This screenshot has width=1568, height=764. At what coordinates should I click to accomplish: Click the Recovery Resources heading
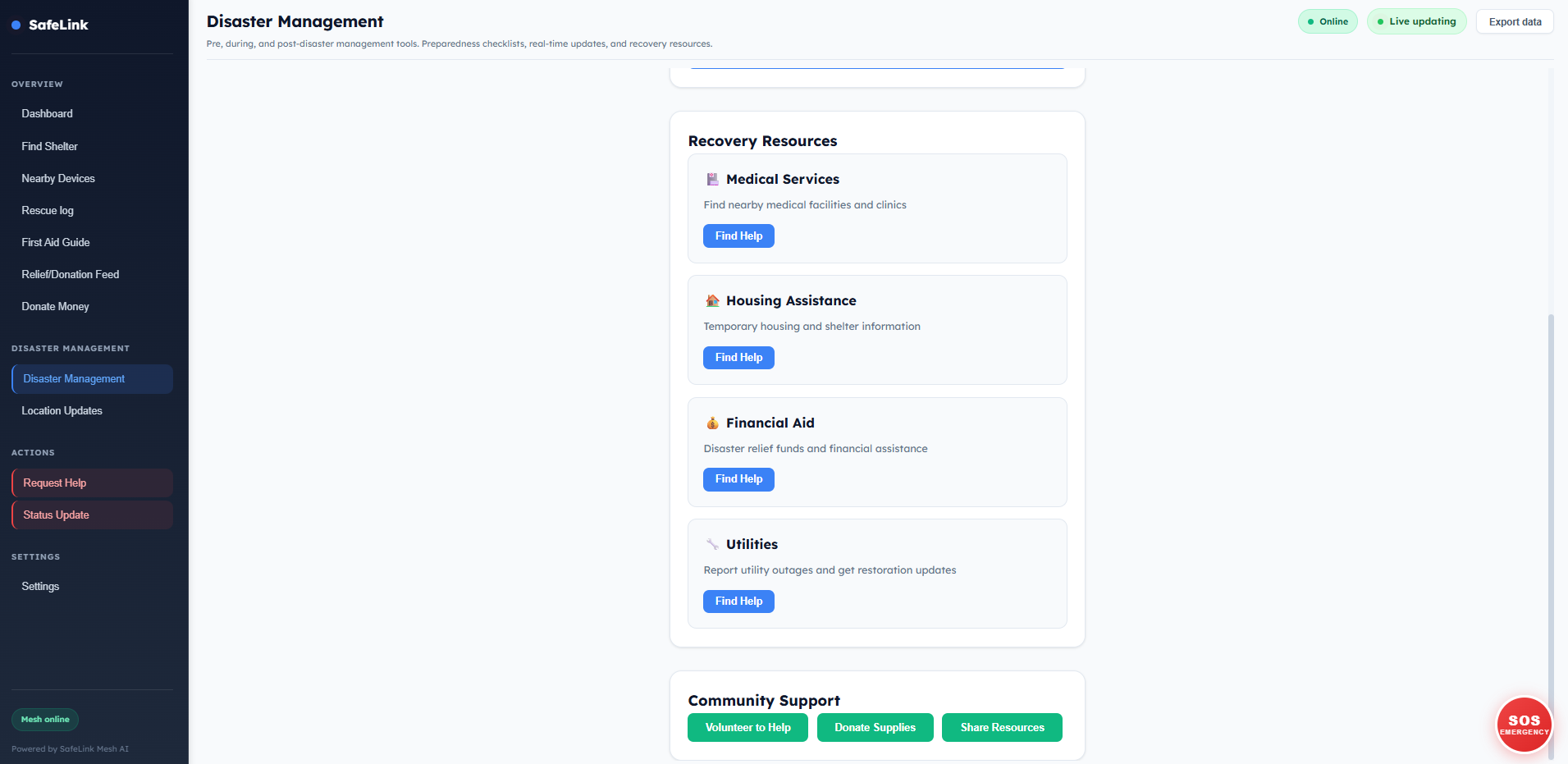point(762,141)
